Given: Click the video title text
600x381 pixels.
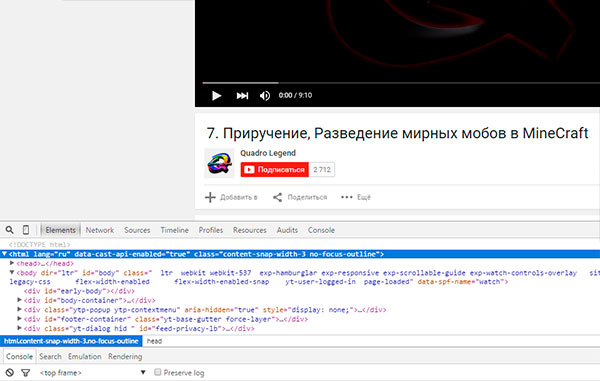Looking at the screenshot, I should [x=397, y=133].
